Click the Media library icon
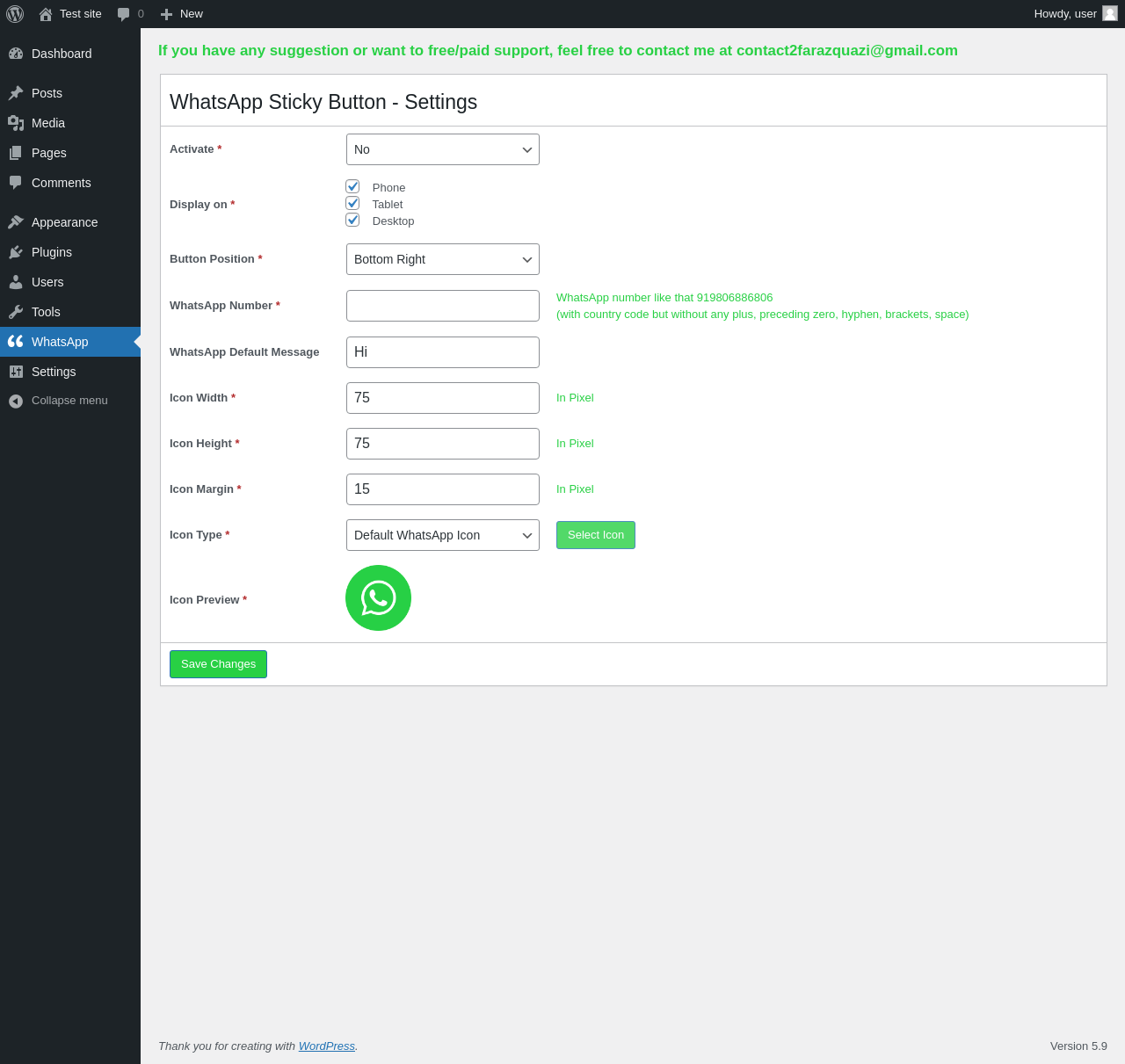This screenshot has width=1125, height=1064. click(16, 123)
